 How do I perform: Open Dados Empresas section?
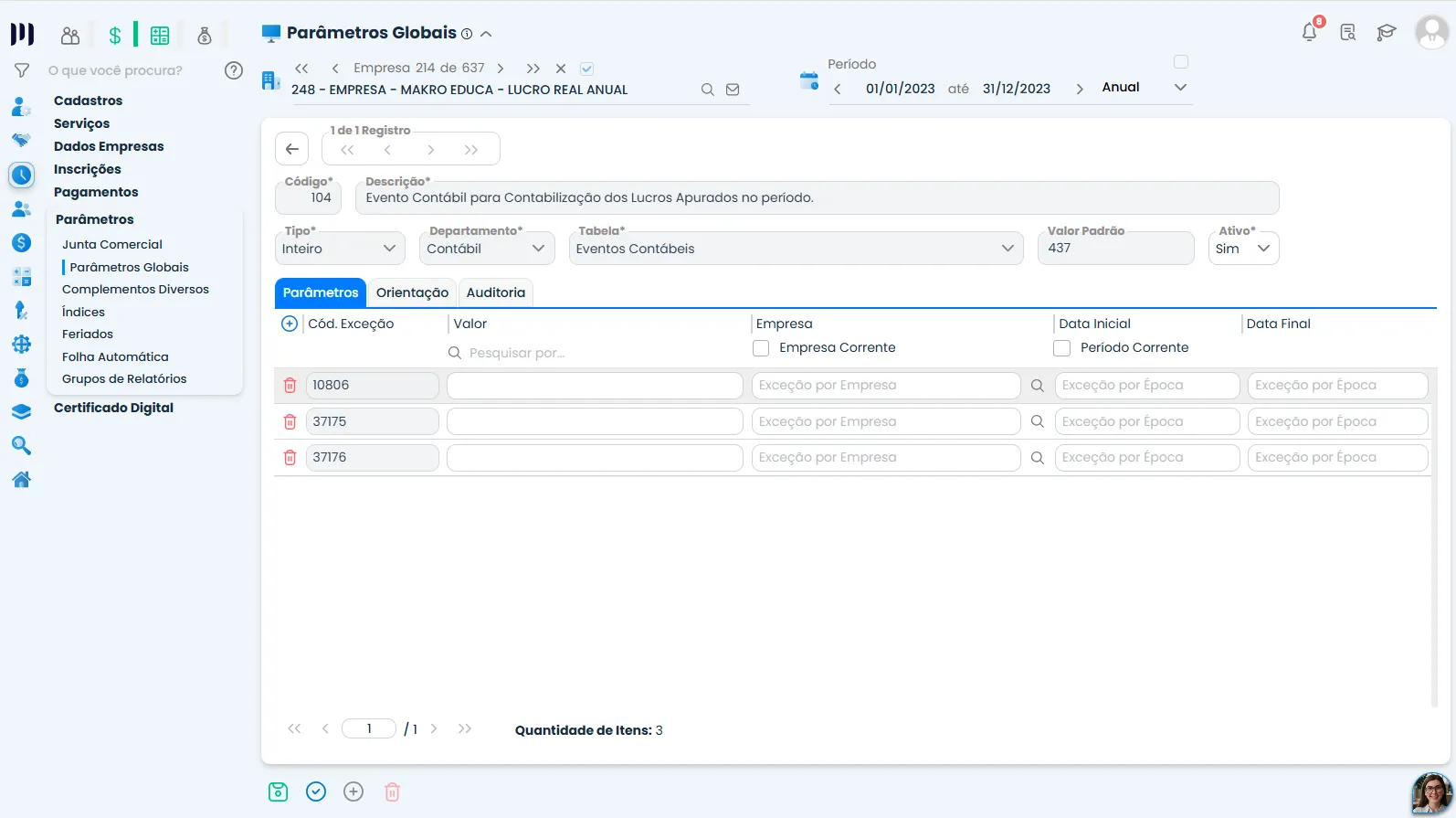click(109, 146)
